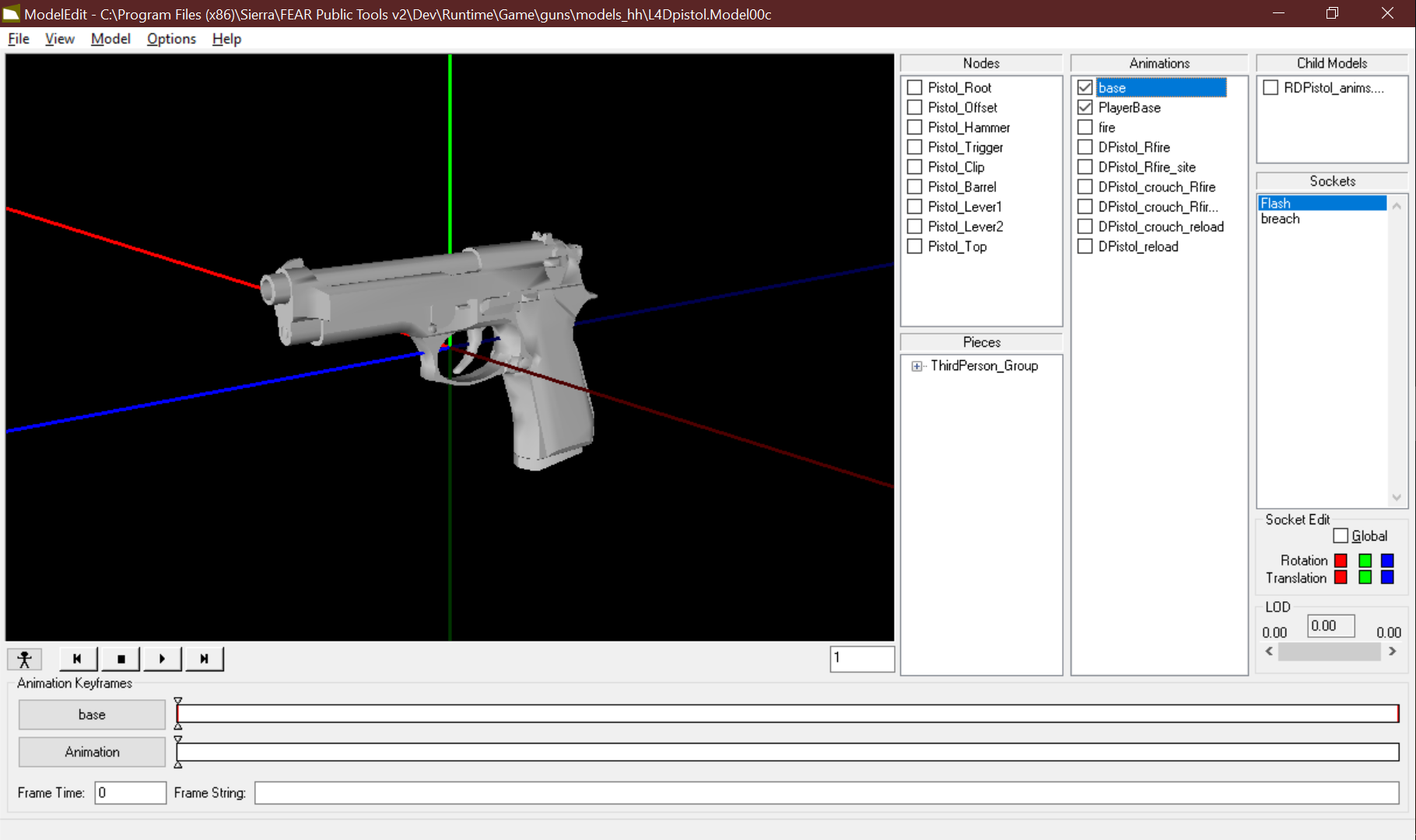The width and height of the screenshot is (1416, 840).
Task: Click the LOD slider left arrow
Action: [x=1269, y=651]
